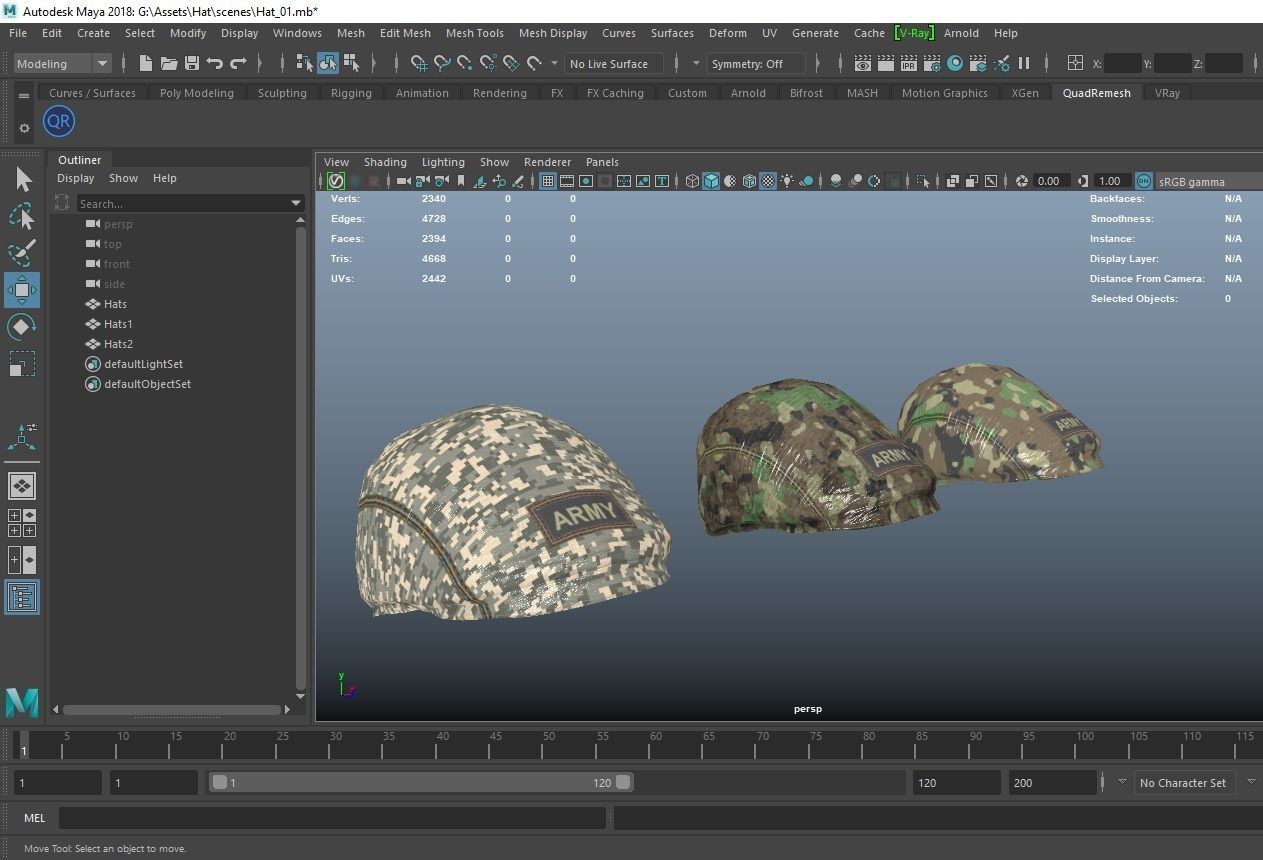Activate the Rotate tool in the toolbox

click(x=22, y=327)
